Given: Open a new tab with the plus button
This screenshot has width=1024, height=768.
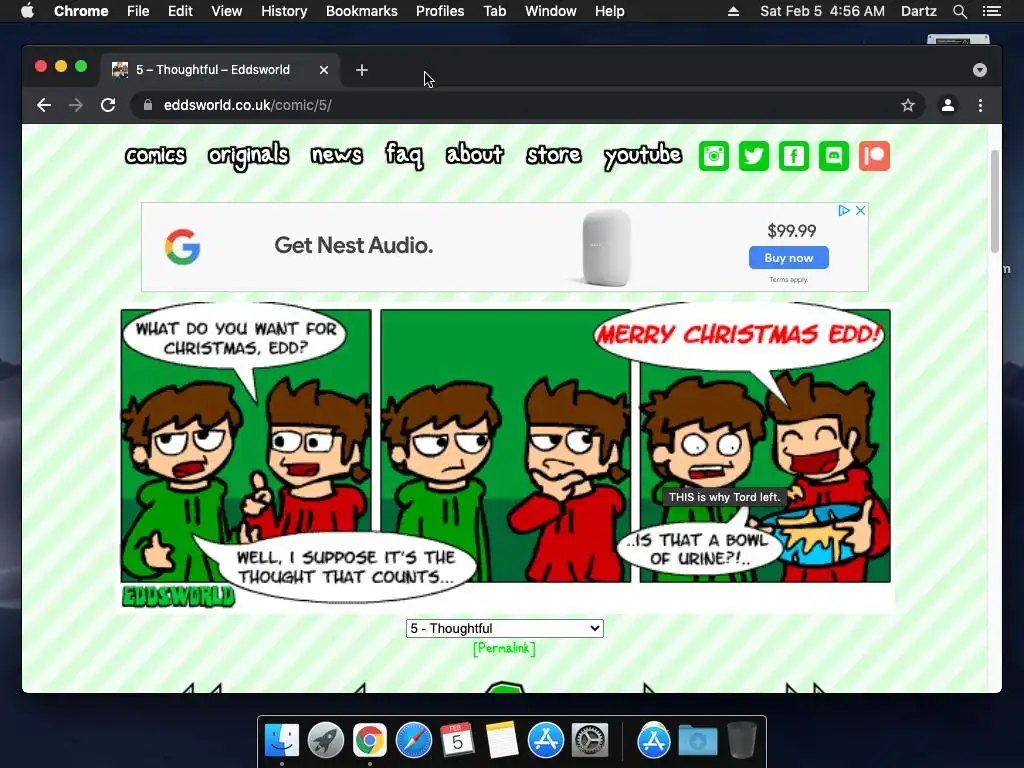Looking at the screenshot, I should (362, 70).
